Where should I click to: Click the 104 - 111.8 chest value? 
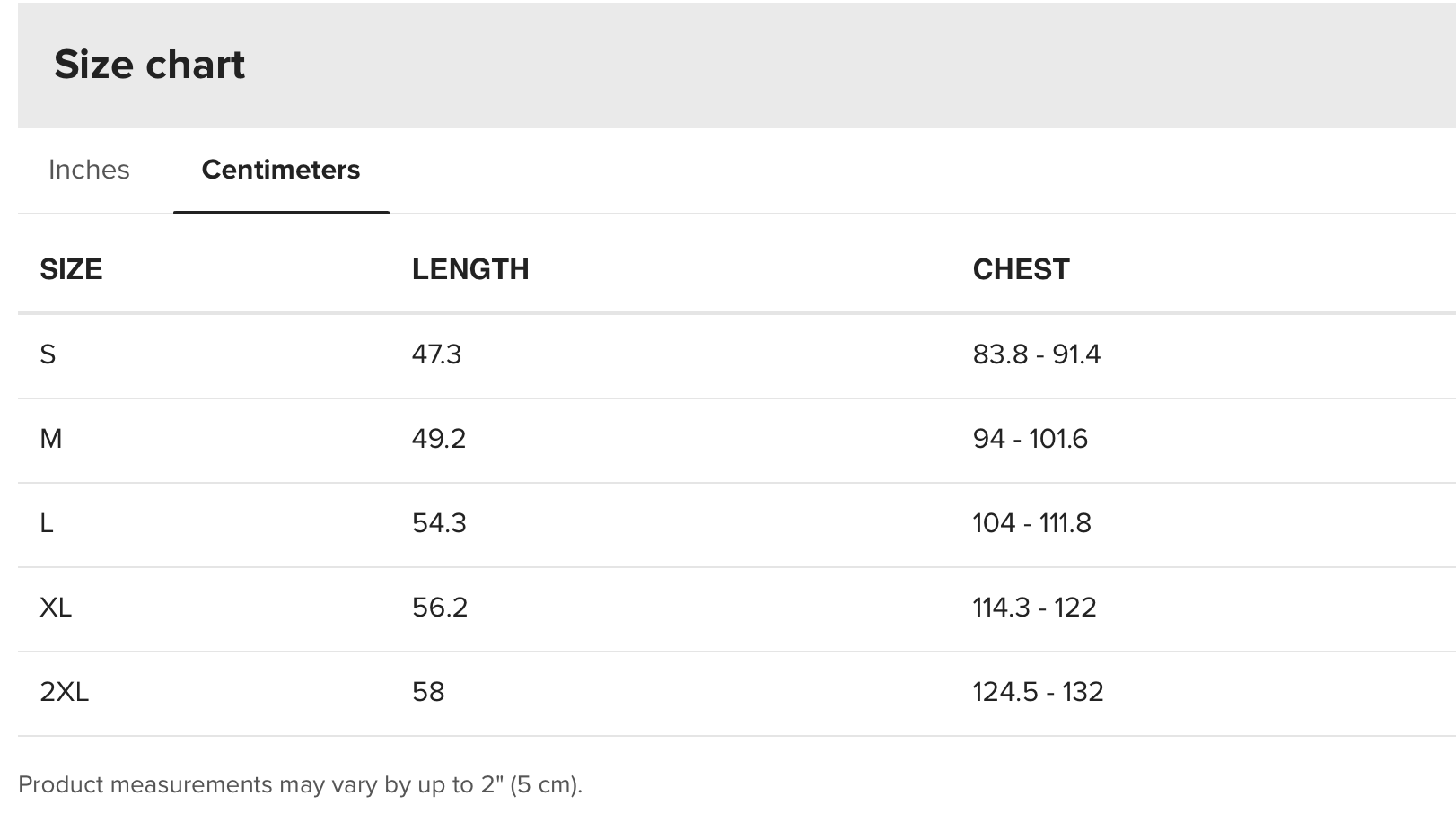pyautogui.click(x=1031, y=523)
